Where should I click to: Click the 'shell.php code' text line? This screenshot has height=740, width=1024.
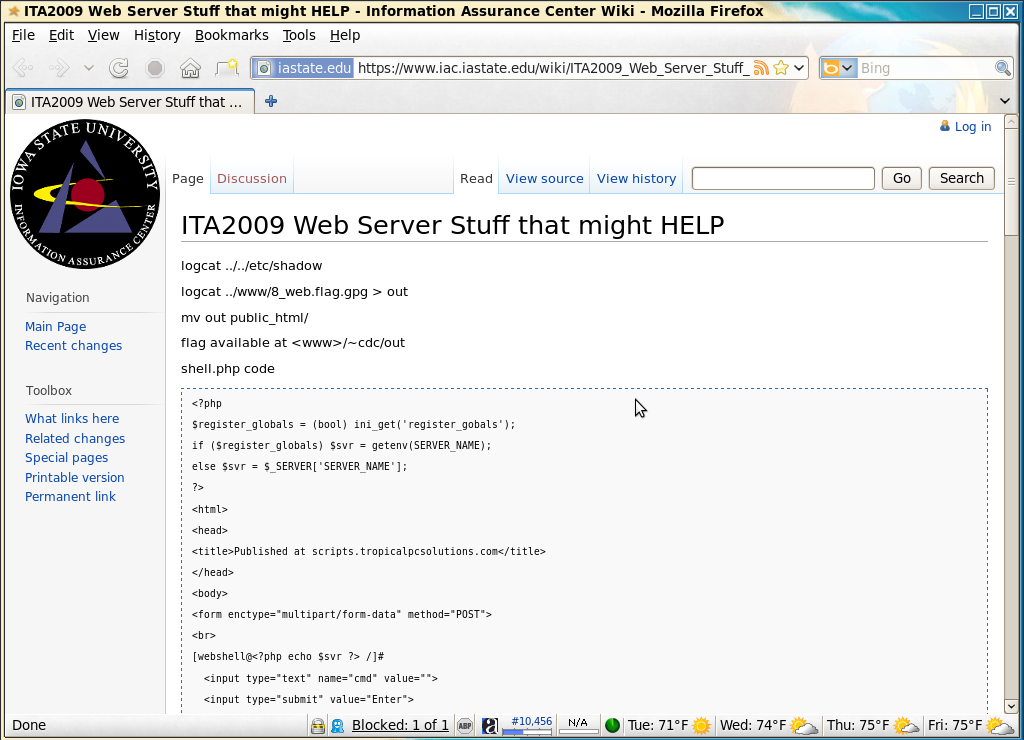point(228,369)
